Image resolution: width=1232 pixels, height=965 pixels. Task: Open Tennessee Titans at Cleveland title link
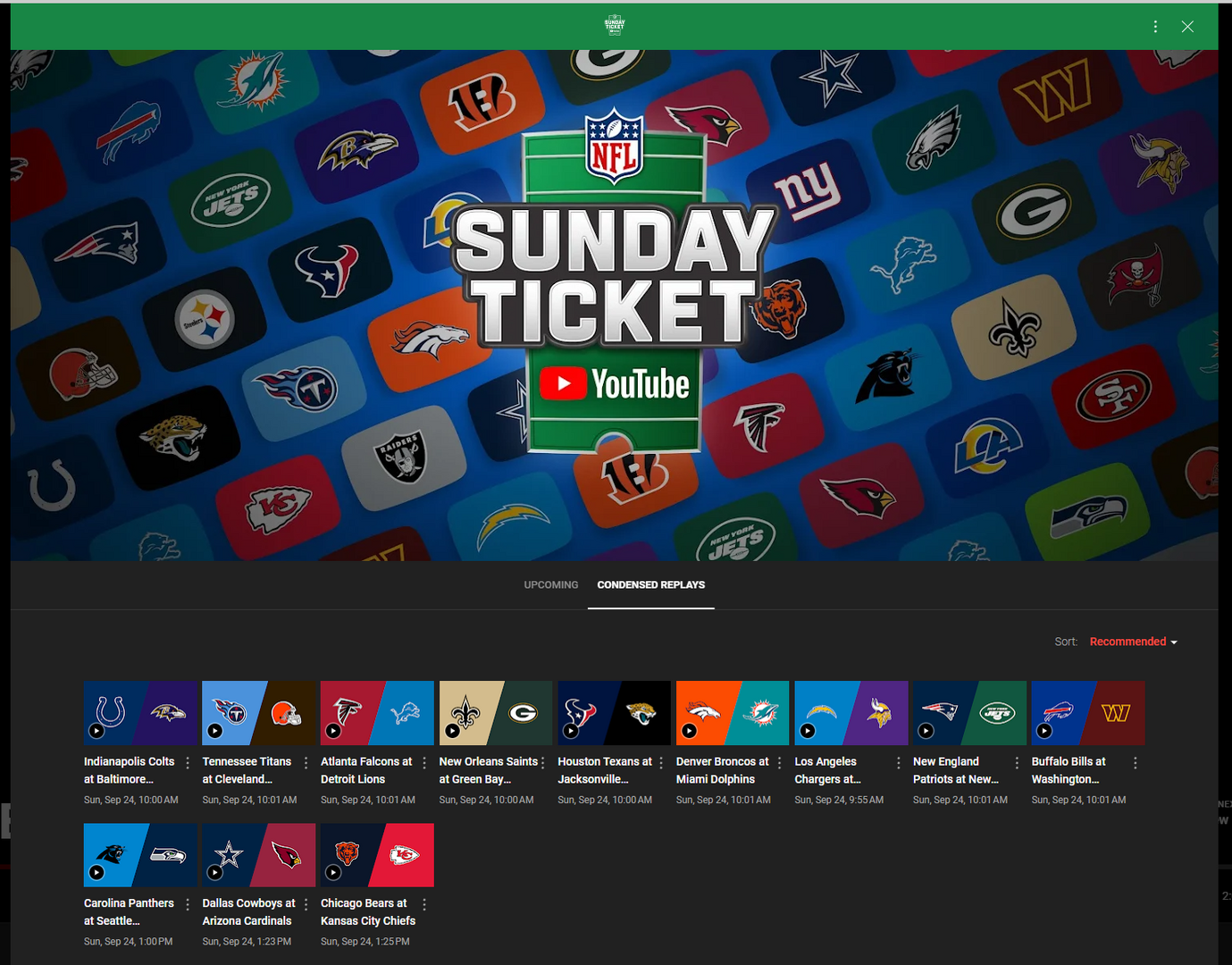pyautogui.click(x=247, y=770)
